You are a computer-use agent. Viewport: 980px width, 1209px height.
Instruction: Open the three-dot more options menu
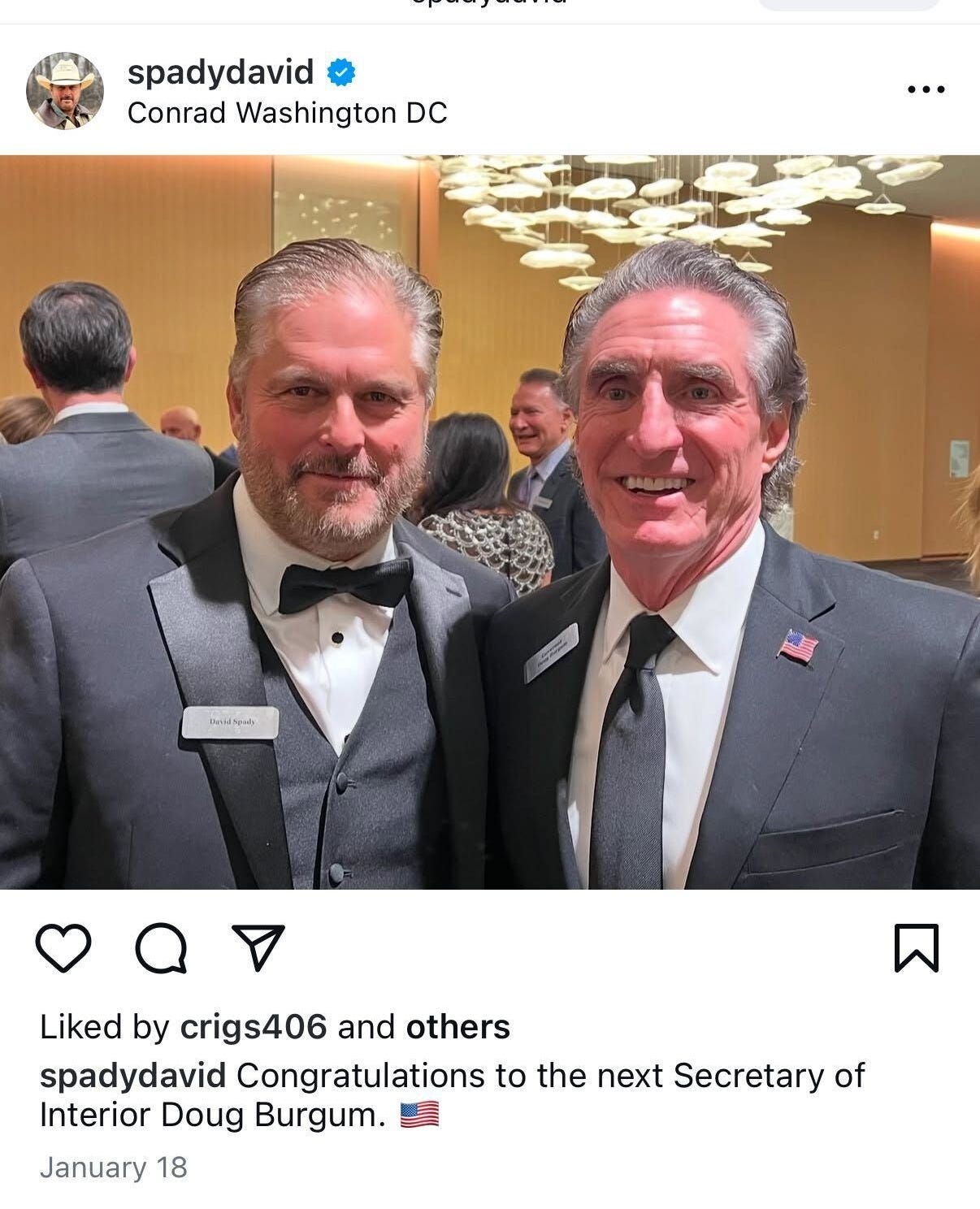coord(926,89)
